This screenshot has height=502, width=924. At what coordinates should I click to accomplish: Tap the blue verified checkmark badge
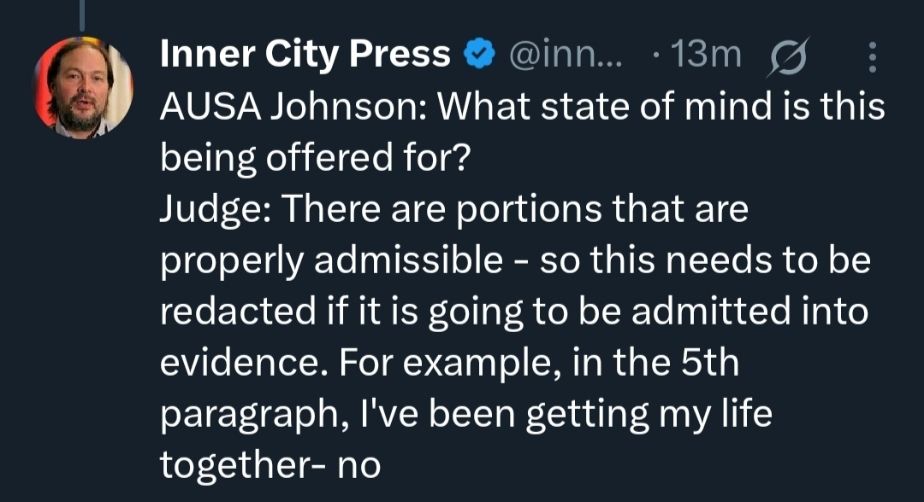tap(481, 55)
